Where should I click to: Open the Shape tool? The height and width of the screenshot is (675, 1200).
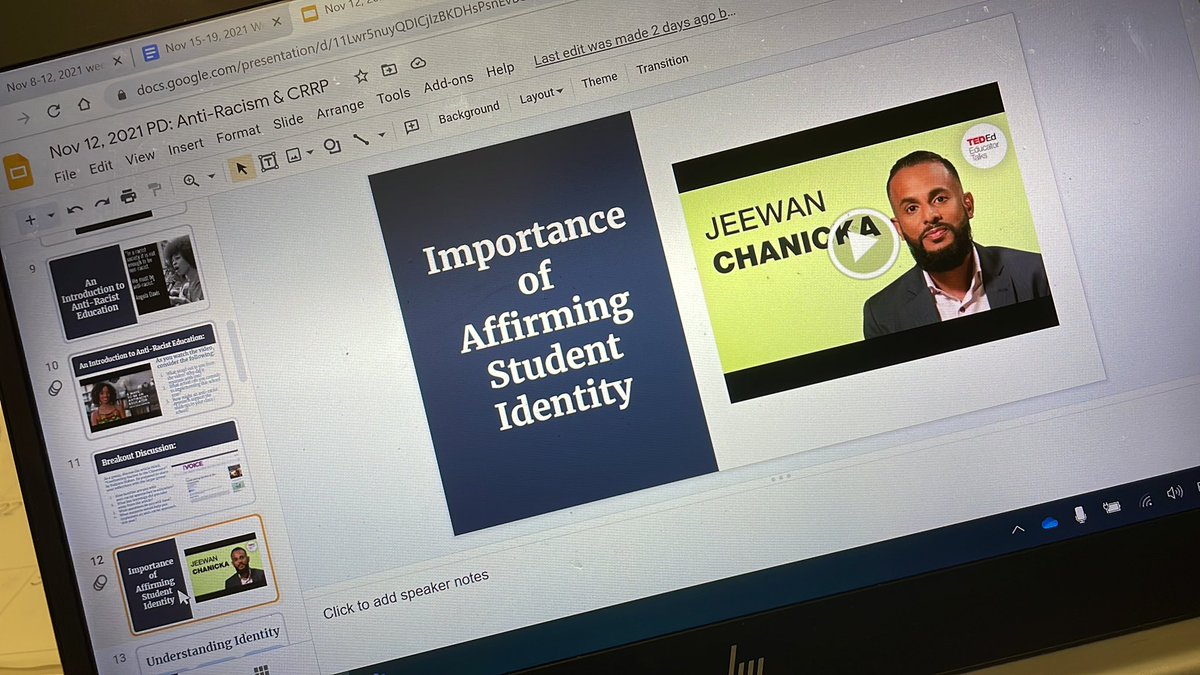tap(332, 146)
